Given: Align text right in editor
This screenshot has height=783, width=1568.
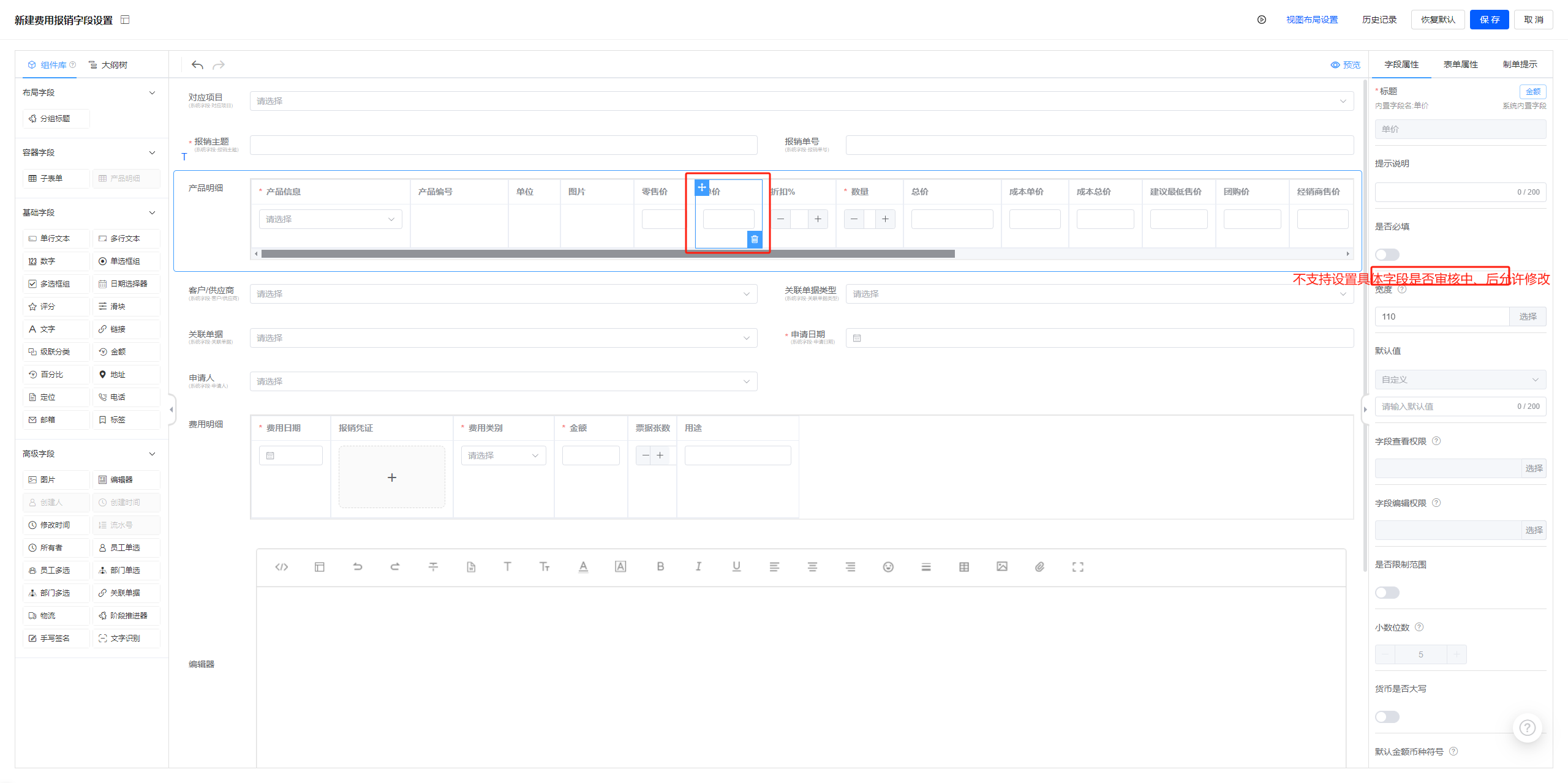Looking at the screenshot, I should click(x=850, y=567).
